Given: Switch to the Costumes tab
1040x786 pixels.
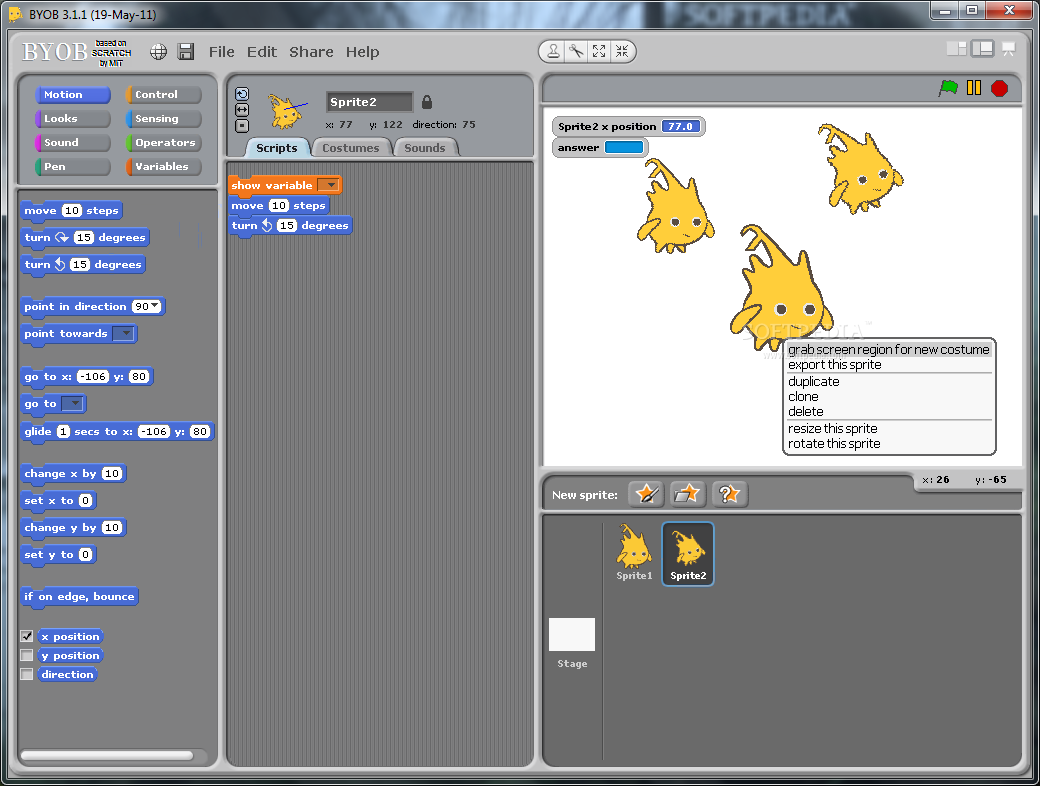Looking at the screenshot, I should pos(351,148).
